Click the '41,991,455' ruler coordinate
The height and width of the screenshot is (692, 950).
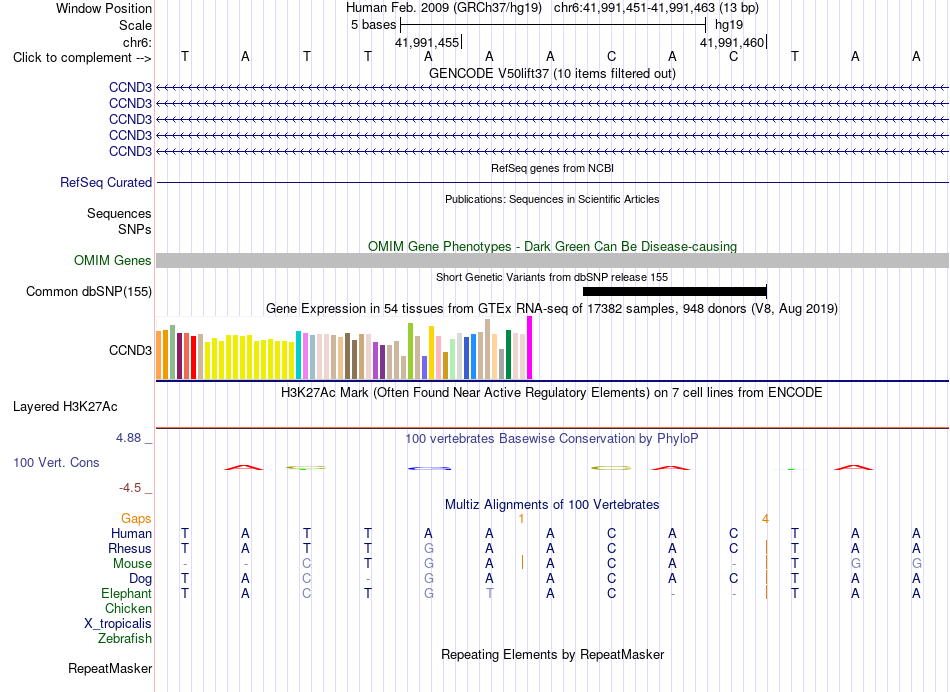427,42
